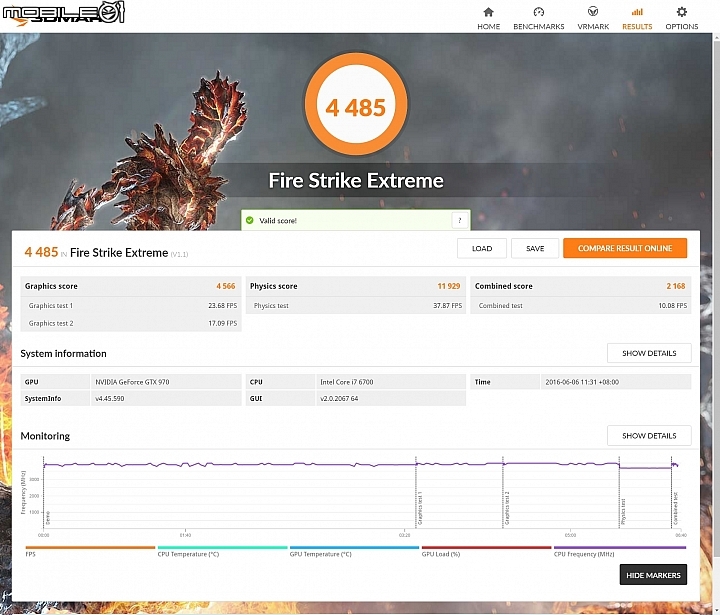Click NVIDIA GeForce GTX 970 value
Screen dimensions: 720x615
coord(132,382)
